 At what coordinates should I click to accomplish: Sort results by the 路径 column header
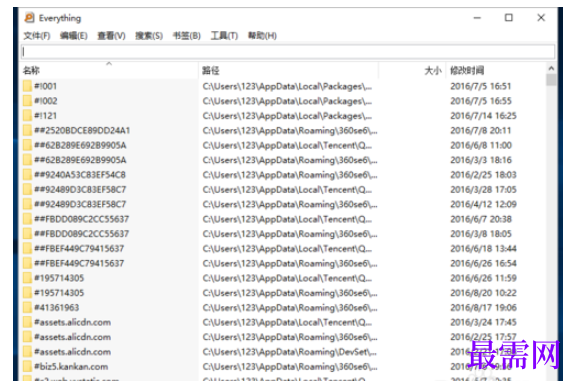pyautogui.click(x=289, y=70)
